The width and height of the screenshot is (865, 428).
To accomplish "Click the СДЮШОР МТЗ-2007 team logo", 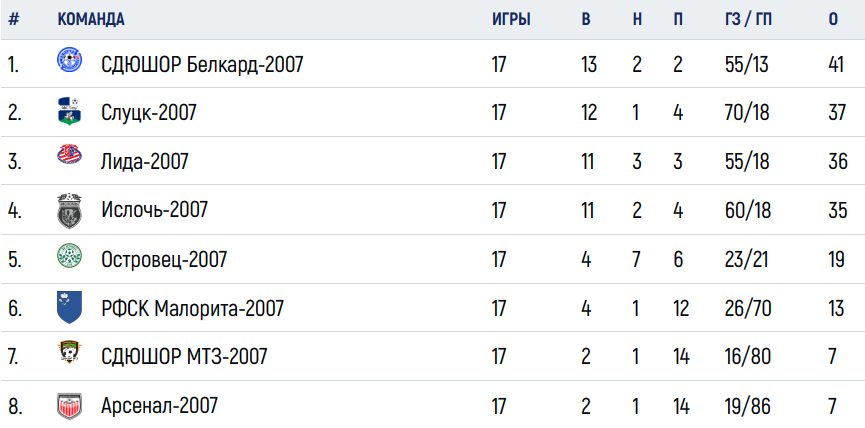I will [x=70, y=352].
